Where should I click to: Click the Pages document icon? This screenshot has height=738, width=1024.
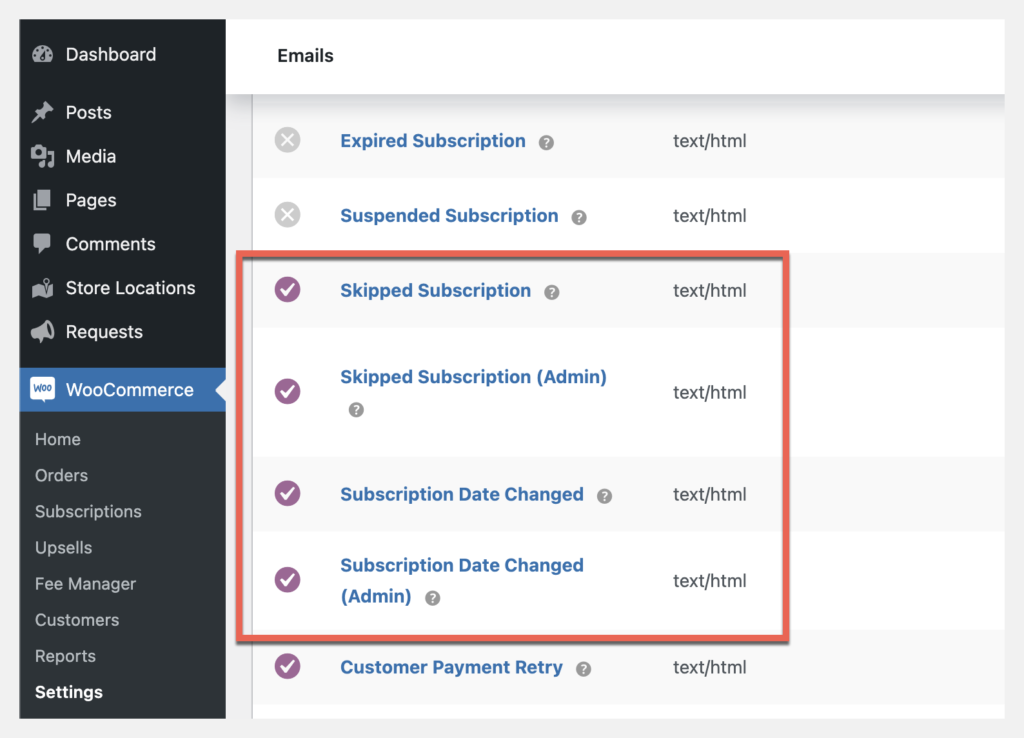(x=42, y=200)
